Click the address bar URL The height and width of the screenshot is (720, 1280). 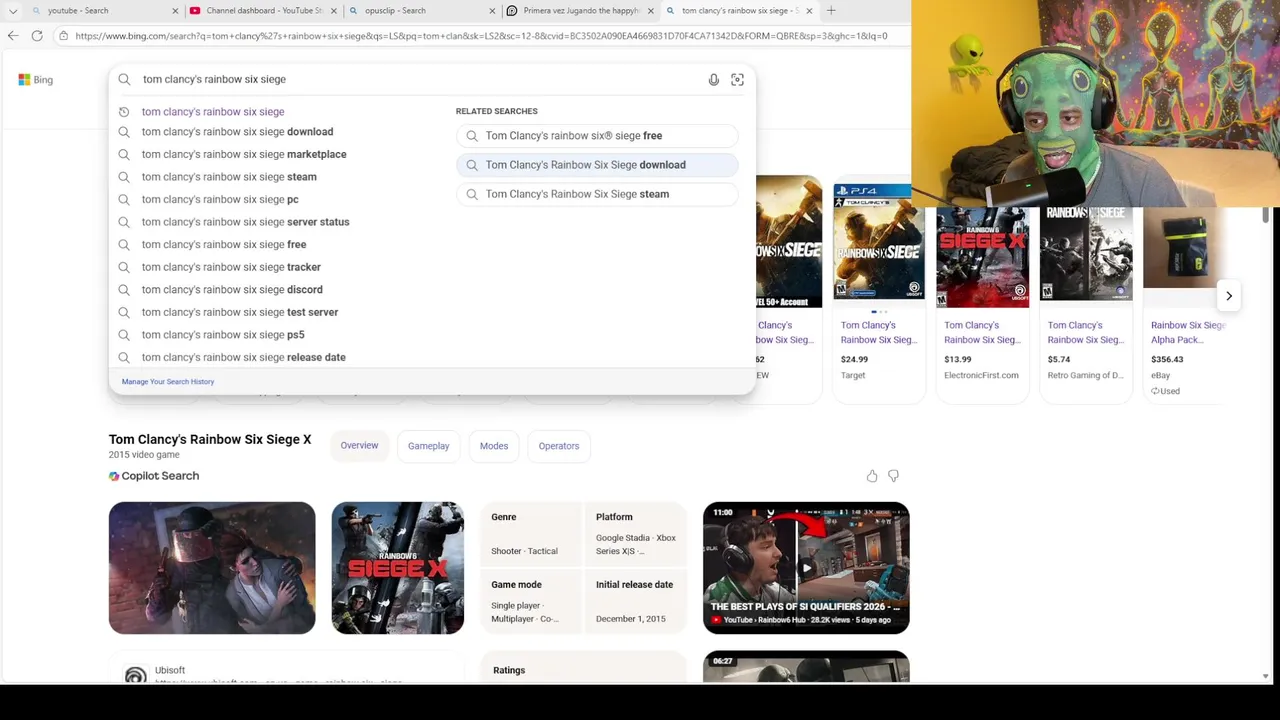480,36
